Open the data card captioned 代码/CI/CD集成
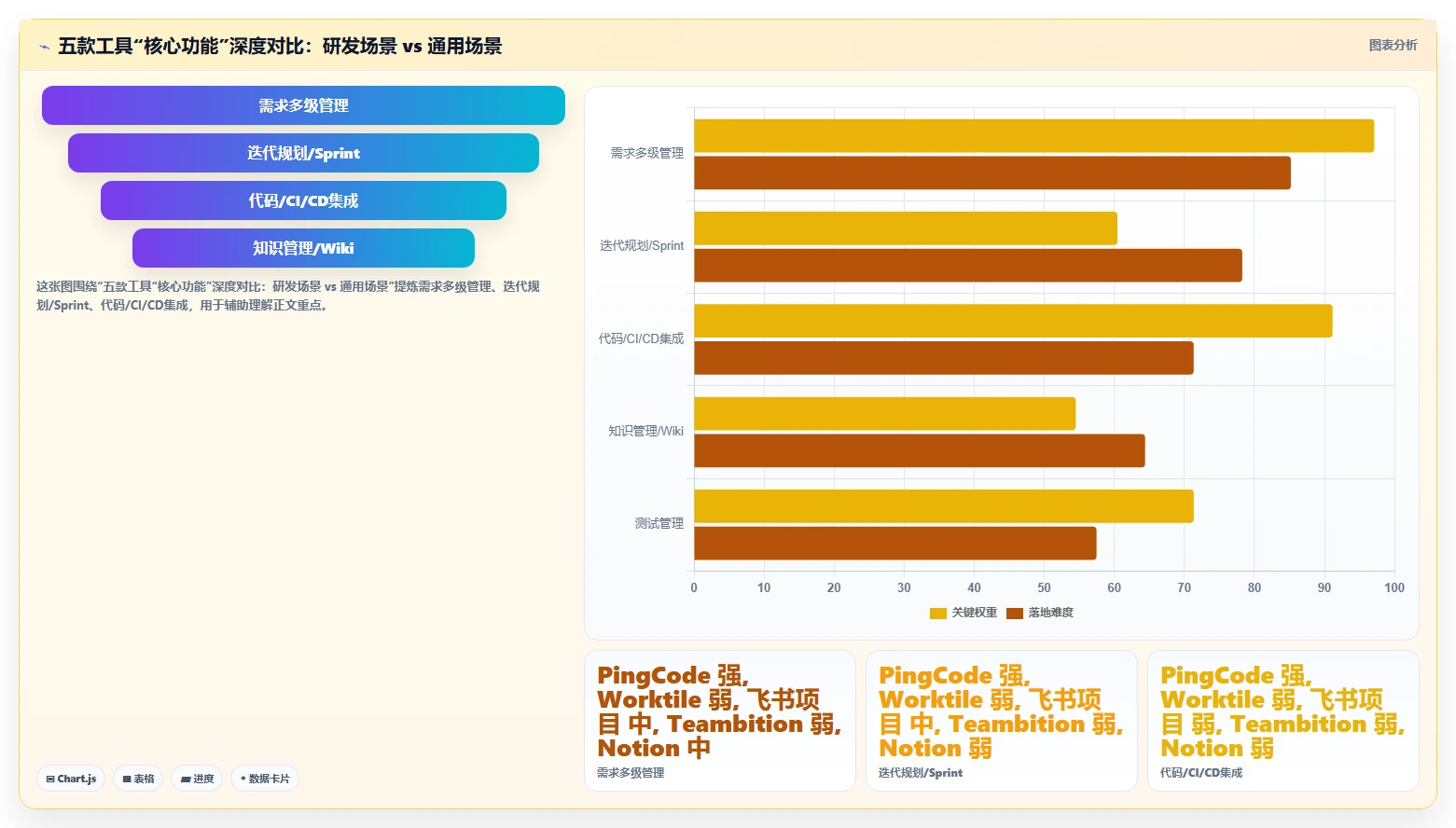The height and width of the screenshot is (828, 1456). [x=1283, y=721]
